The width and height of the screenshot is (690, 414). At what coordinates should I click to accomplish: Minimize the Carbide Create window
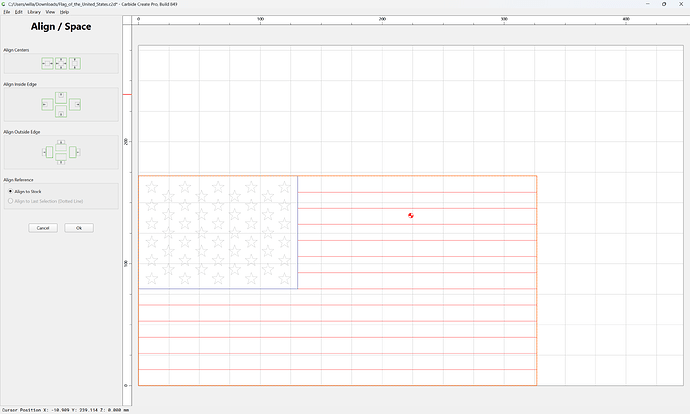click(x=648, y=4)
